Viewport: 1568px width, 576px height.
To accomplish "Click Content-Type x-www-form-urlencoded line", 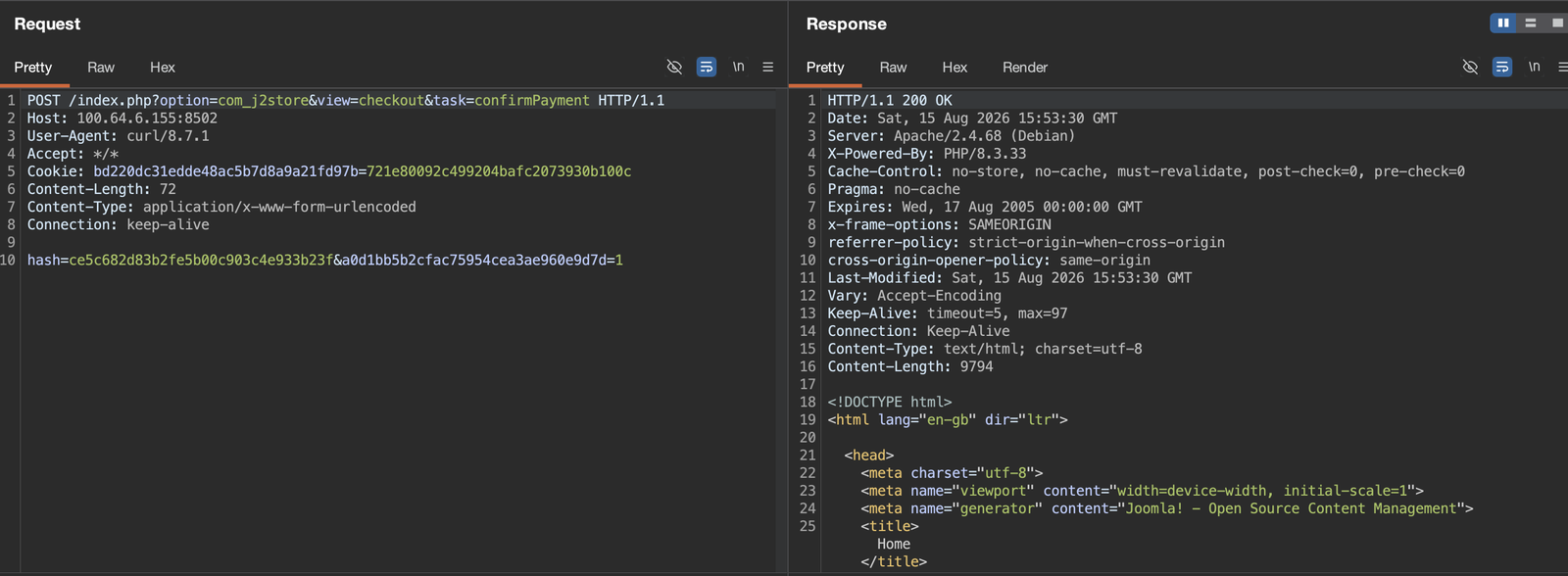I will (x=221, y=207).
